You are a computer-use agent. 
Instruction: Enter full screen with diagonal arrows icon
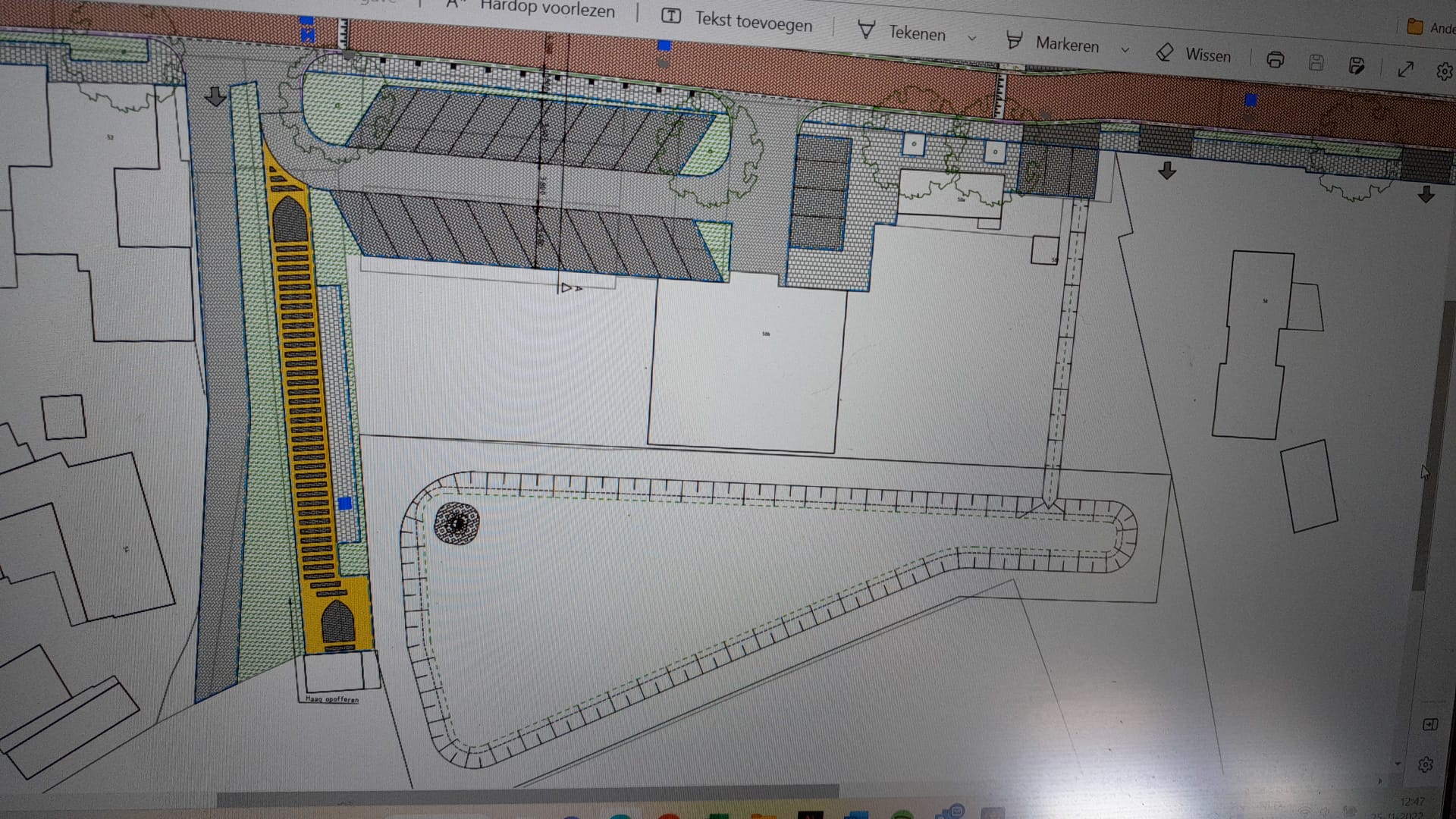click(1405, 69)
